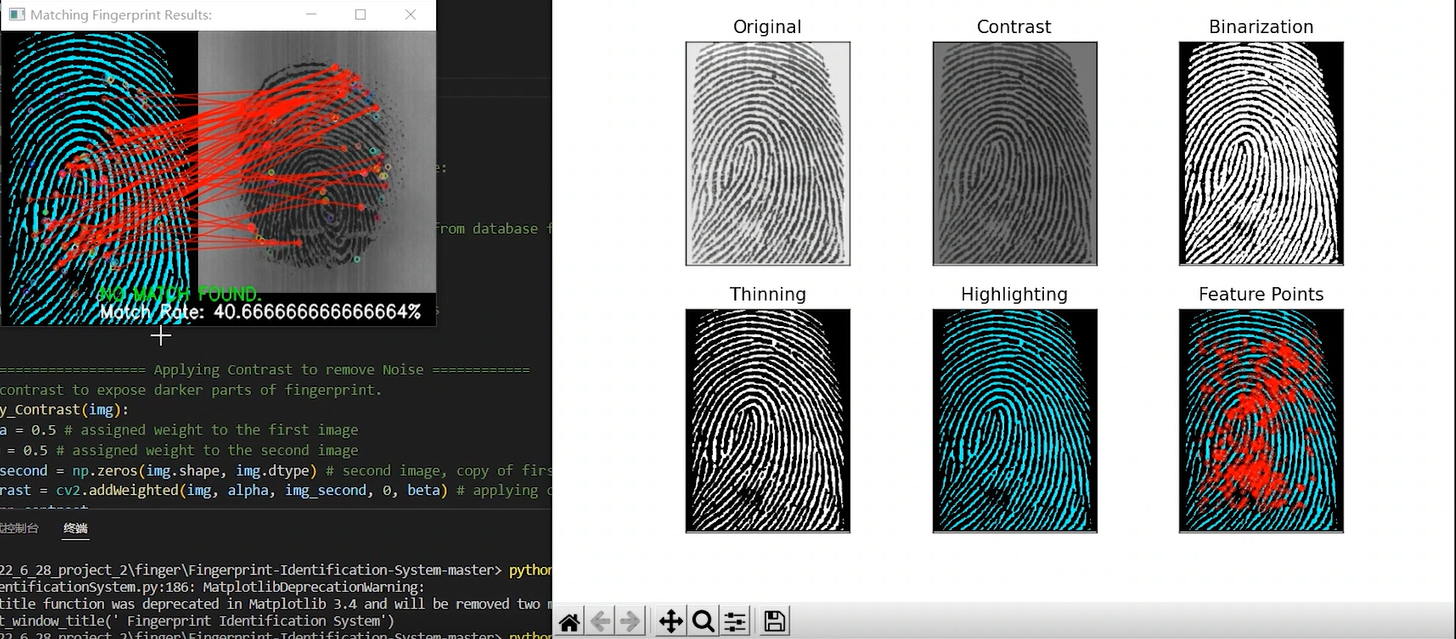This screenshot has width=1456, height=639.
Task: Click the 'a = 0.5' alpha code line
Action: pyautogui.click(x=179, y=430)
